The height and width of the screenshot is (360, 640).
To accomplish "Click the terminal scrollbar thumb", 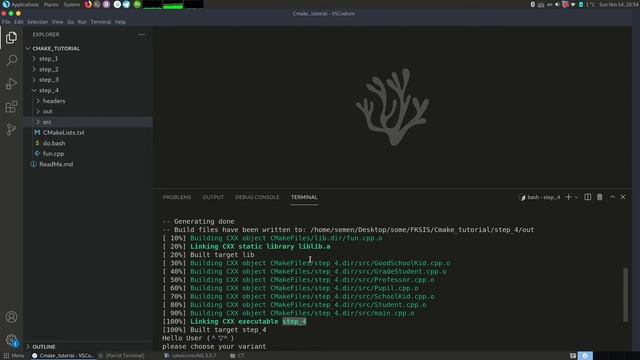I will tap(625, 295).
